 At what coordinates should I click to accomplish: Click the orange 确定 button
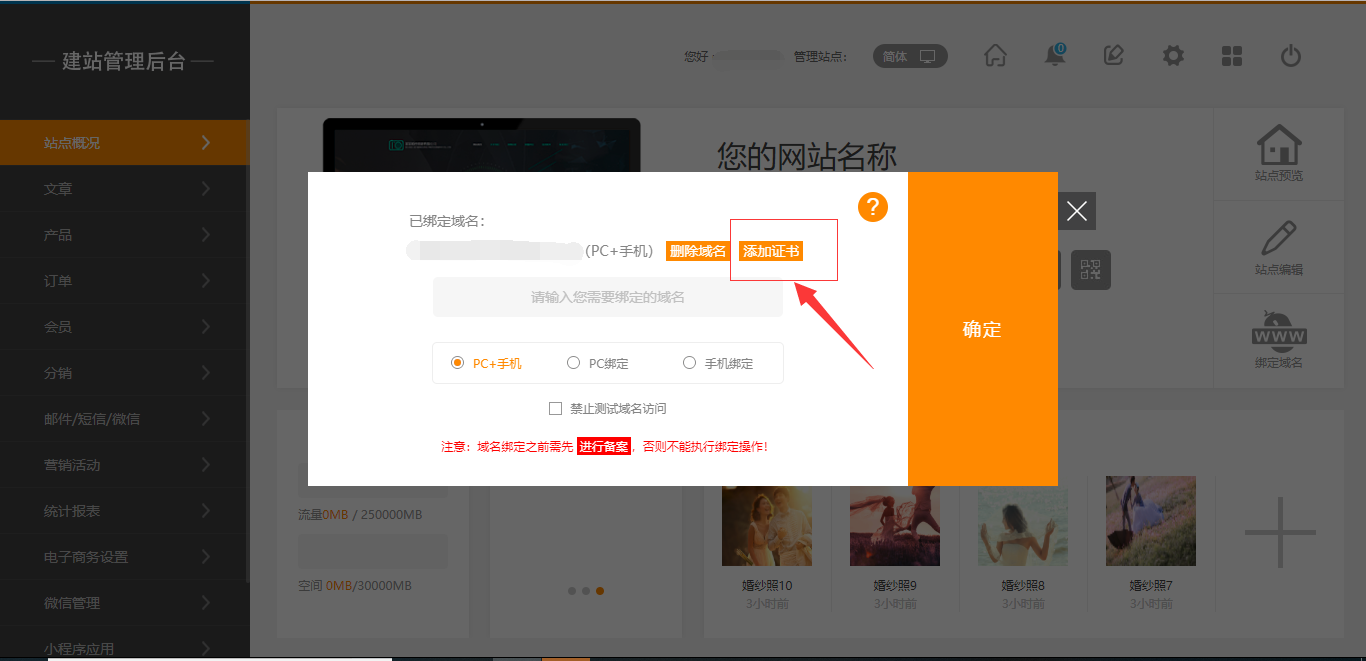[982, 329]
